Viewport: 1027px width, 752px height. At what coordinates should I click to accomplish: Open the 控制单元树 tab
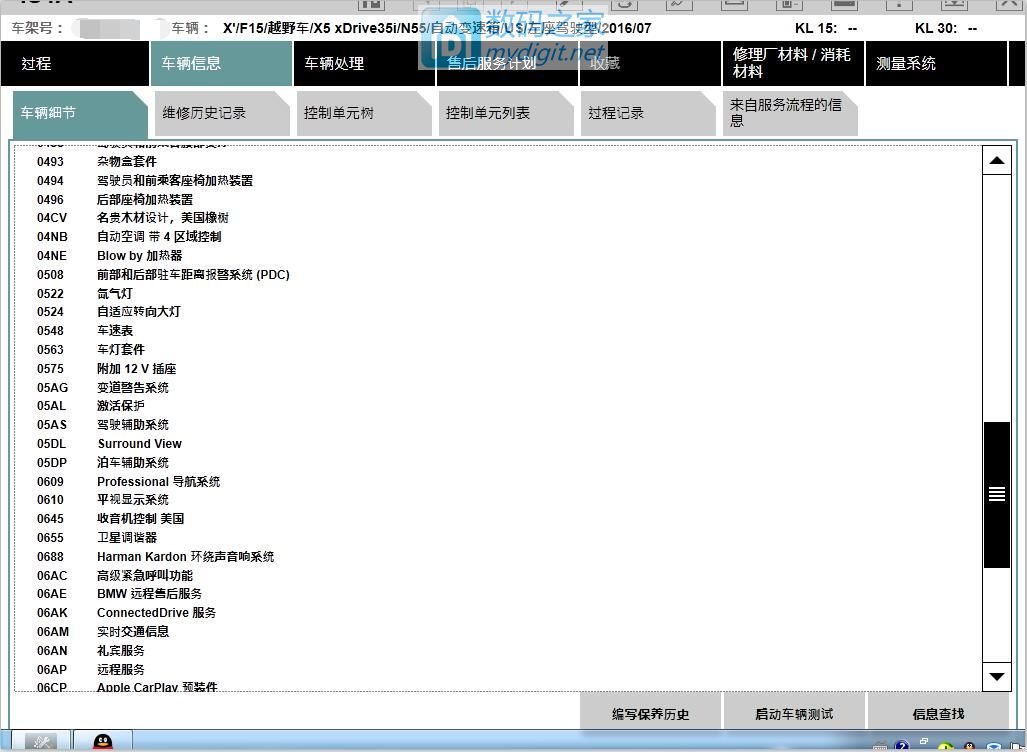pyautogui.click(x=364, y=113)
